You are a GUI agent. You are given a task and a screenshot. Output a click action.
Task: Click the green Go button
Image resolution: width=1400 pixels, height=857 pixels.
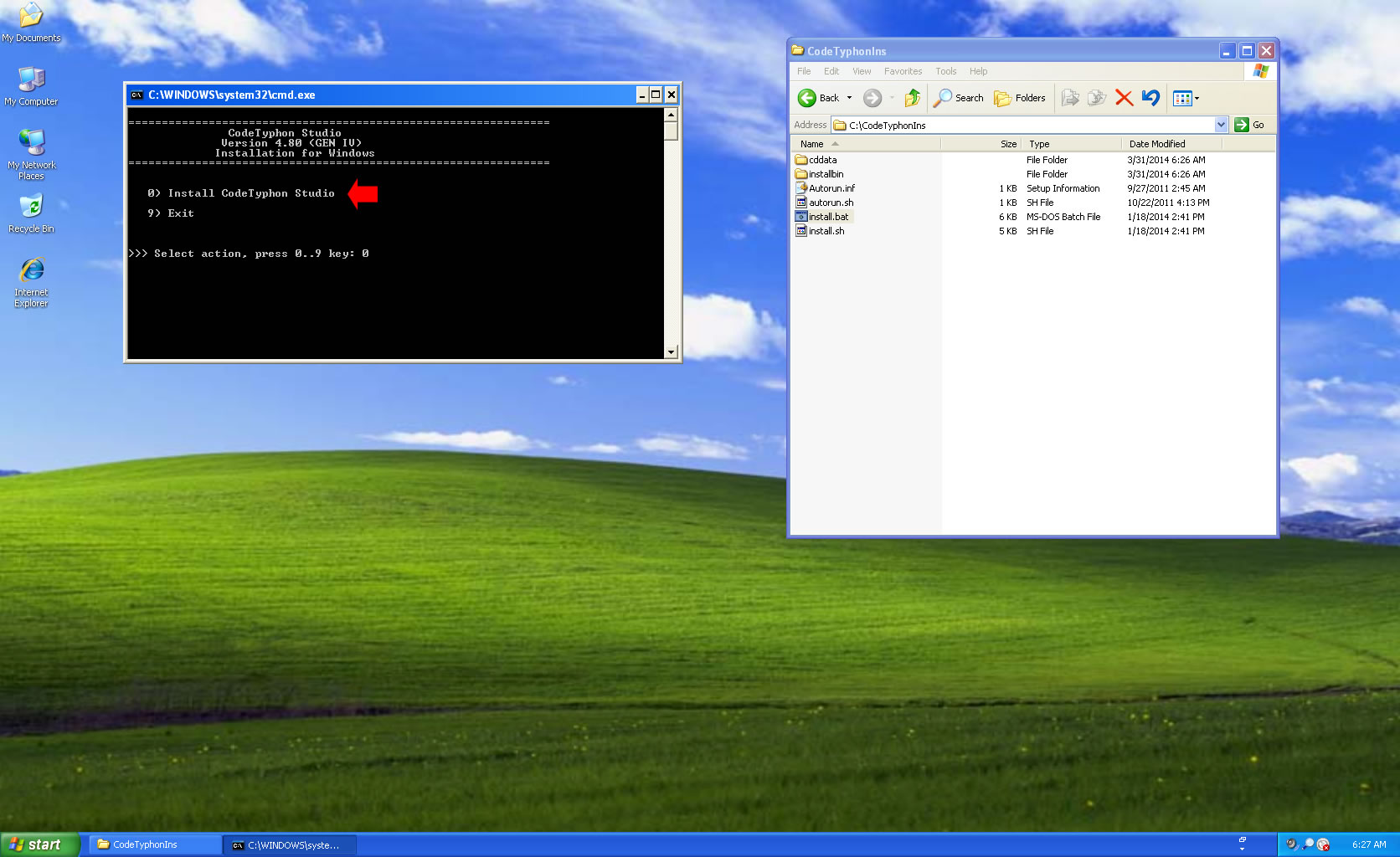point(1249,125)
